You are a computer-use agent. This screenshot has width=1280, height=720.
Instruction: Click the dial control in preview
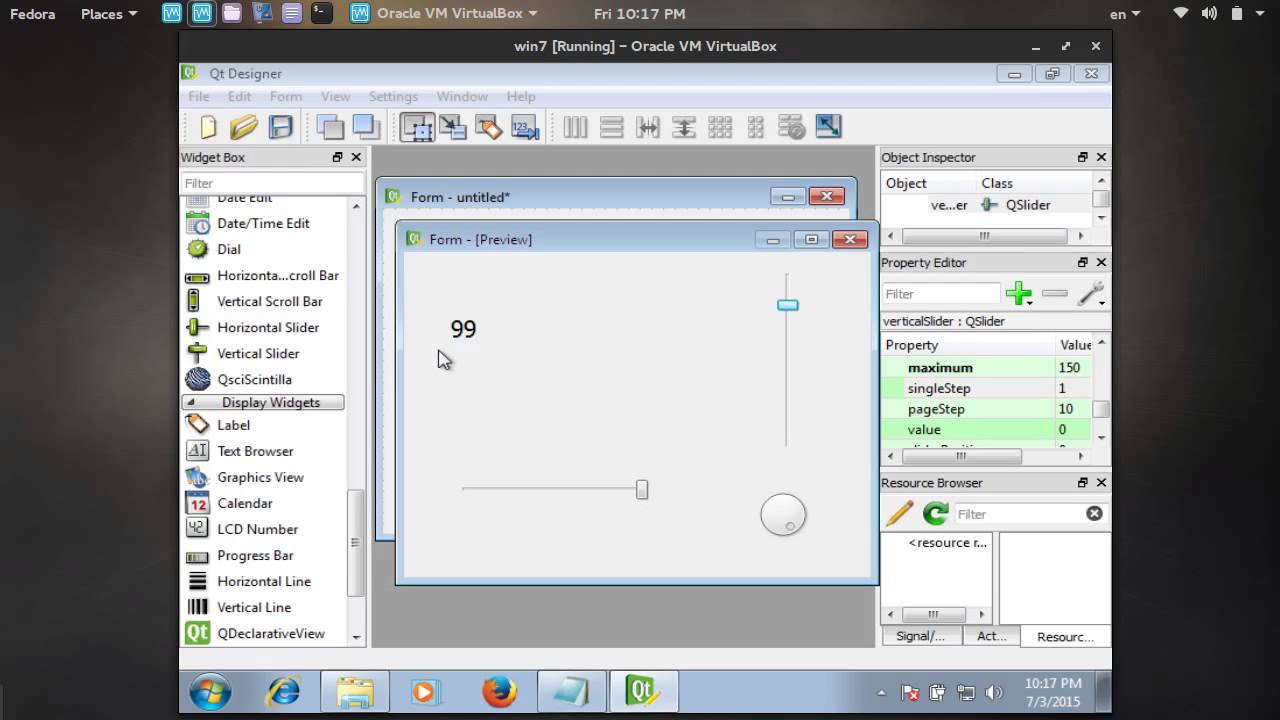click(x=783, y=515)
